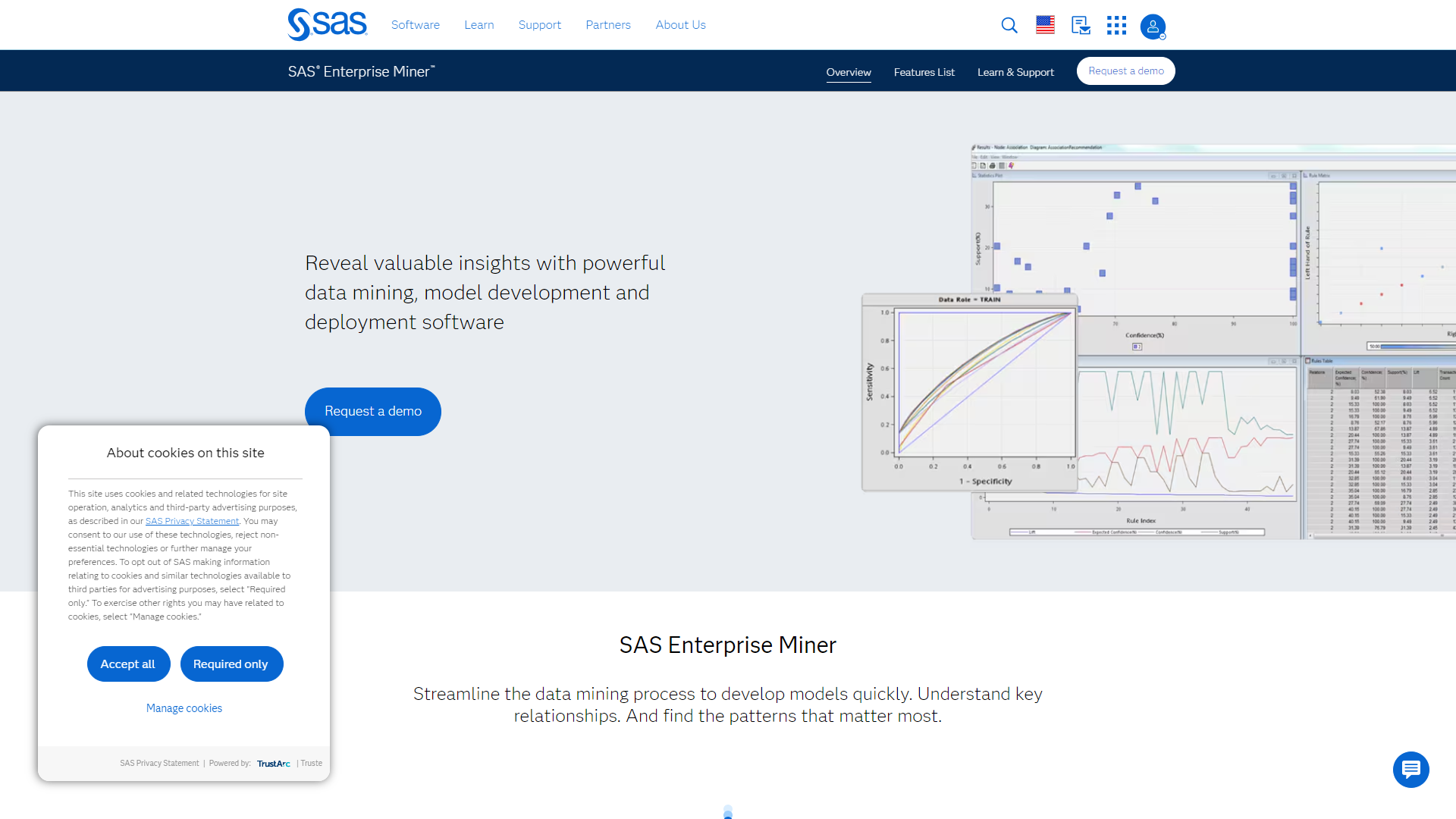Switch to the Features List tab

click(x=924, y=72)
